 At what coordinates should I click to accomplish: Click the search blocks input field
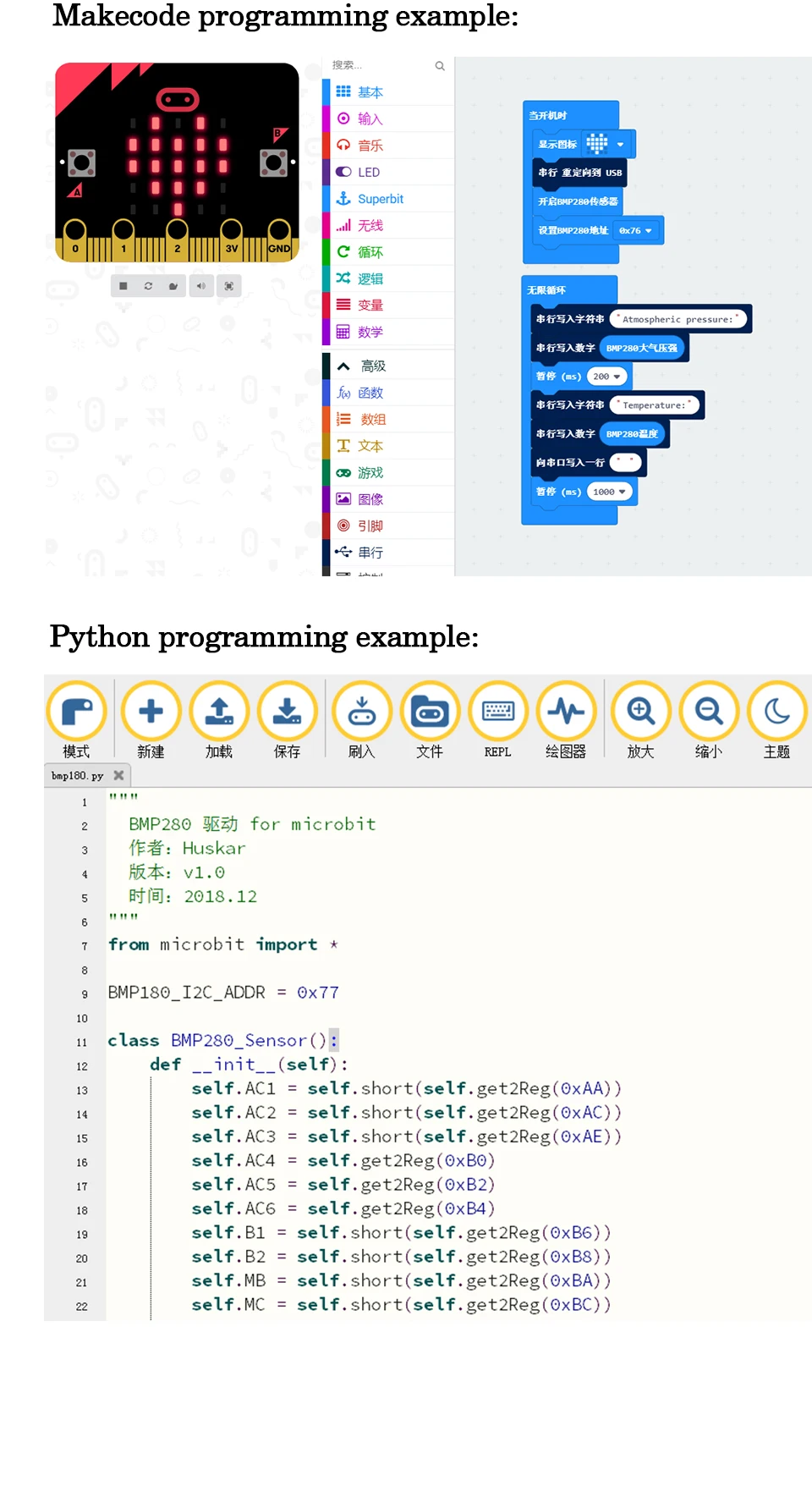[381, 65]
